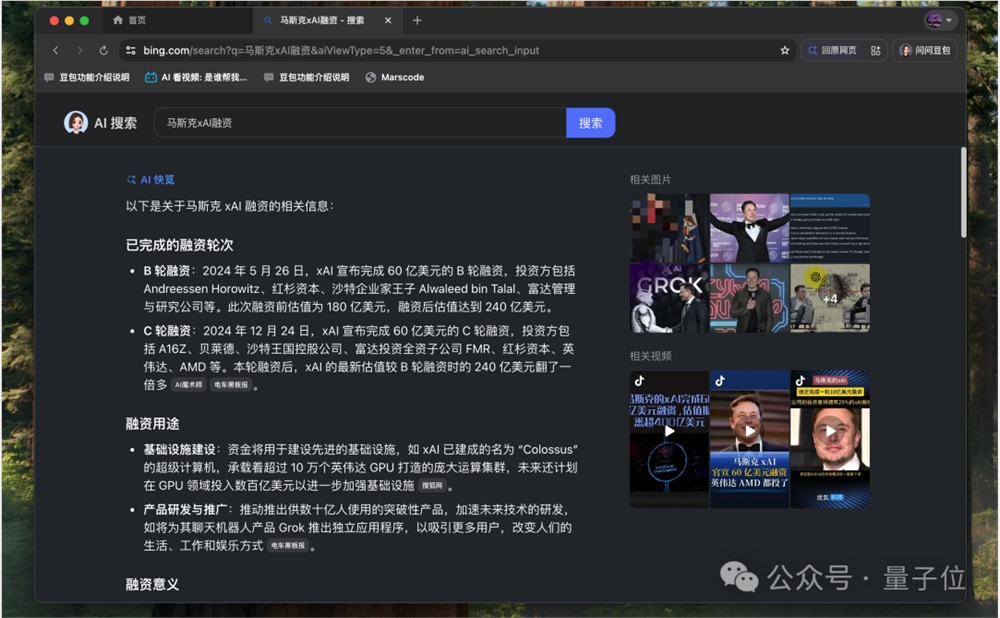This screenshot has height=618, width=1000.
Task: Open site info from the address bar icon
Action: (131, 50)
